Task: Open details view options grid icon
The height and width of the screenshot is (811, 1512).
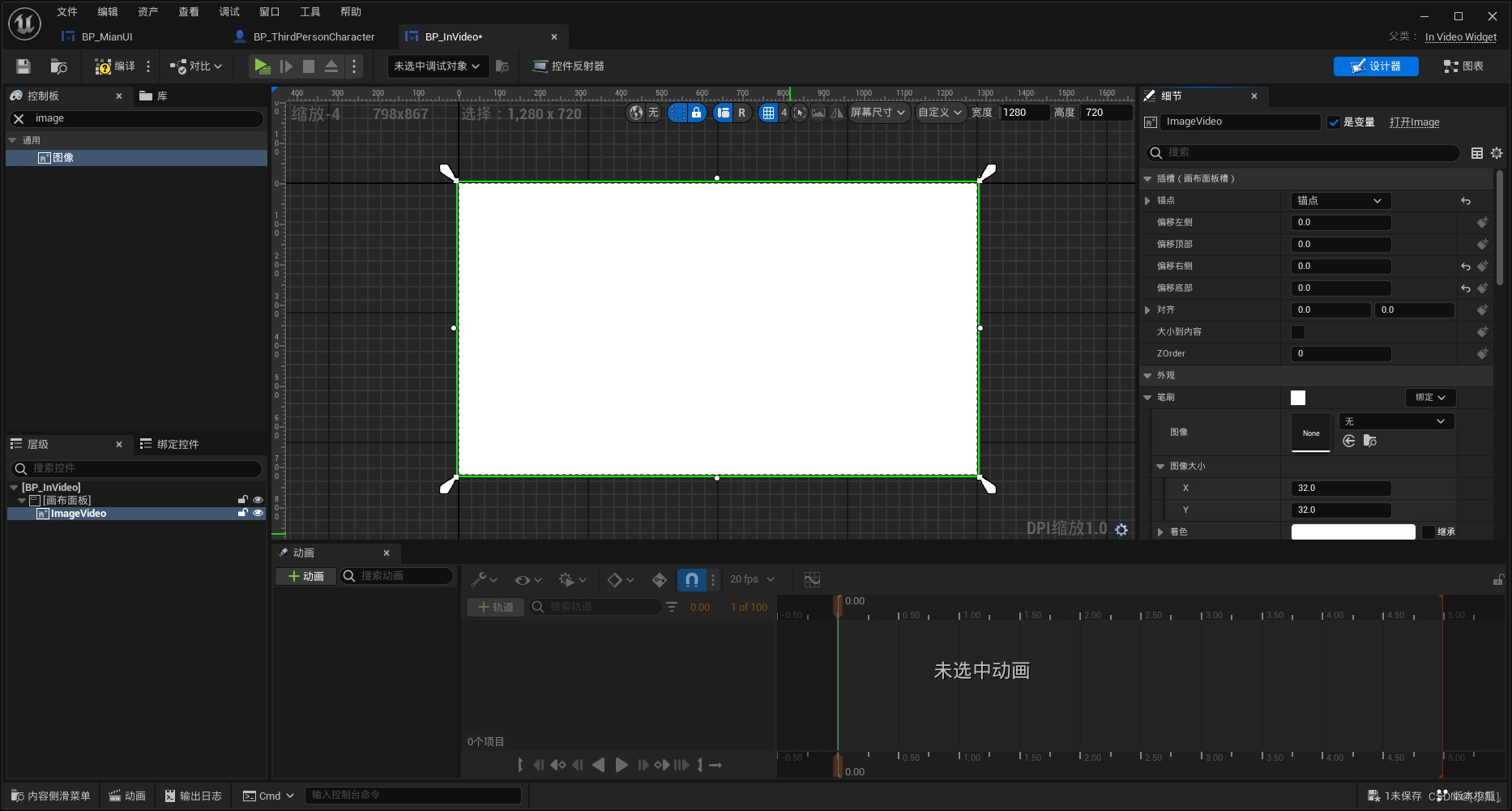Action: (1477, 153)
